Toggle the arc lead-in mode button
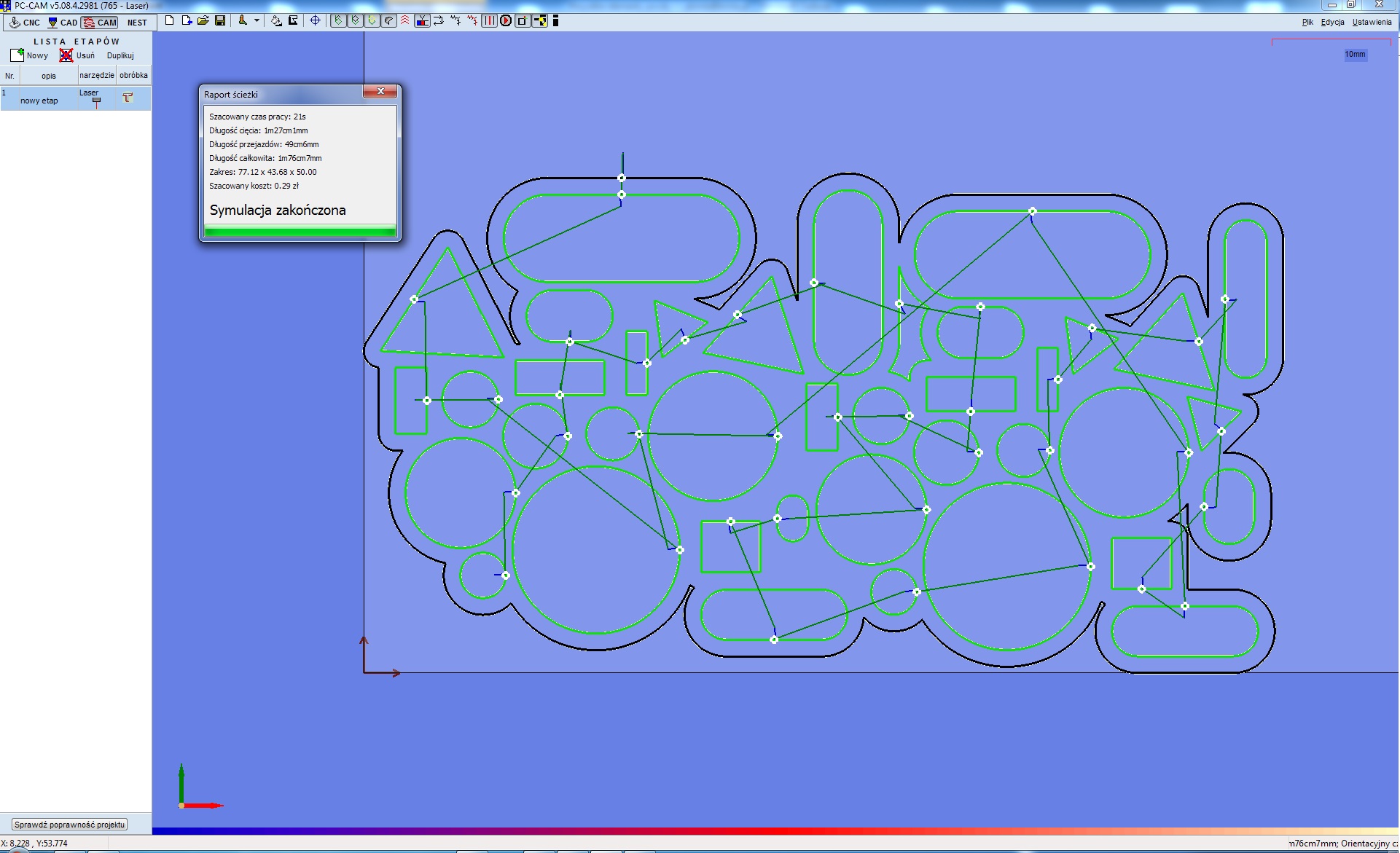The height and width of the screenshot is (853, 1400). coord(388,21)
